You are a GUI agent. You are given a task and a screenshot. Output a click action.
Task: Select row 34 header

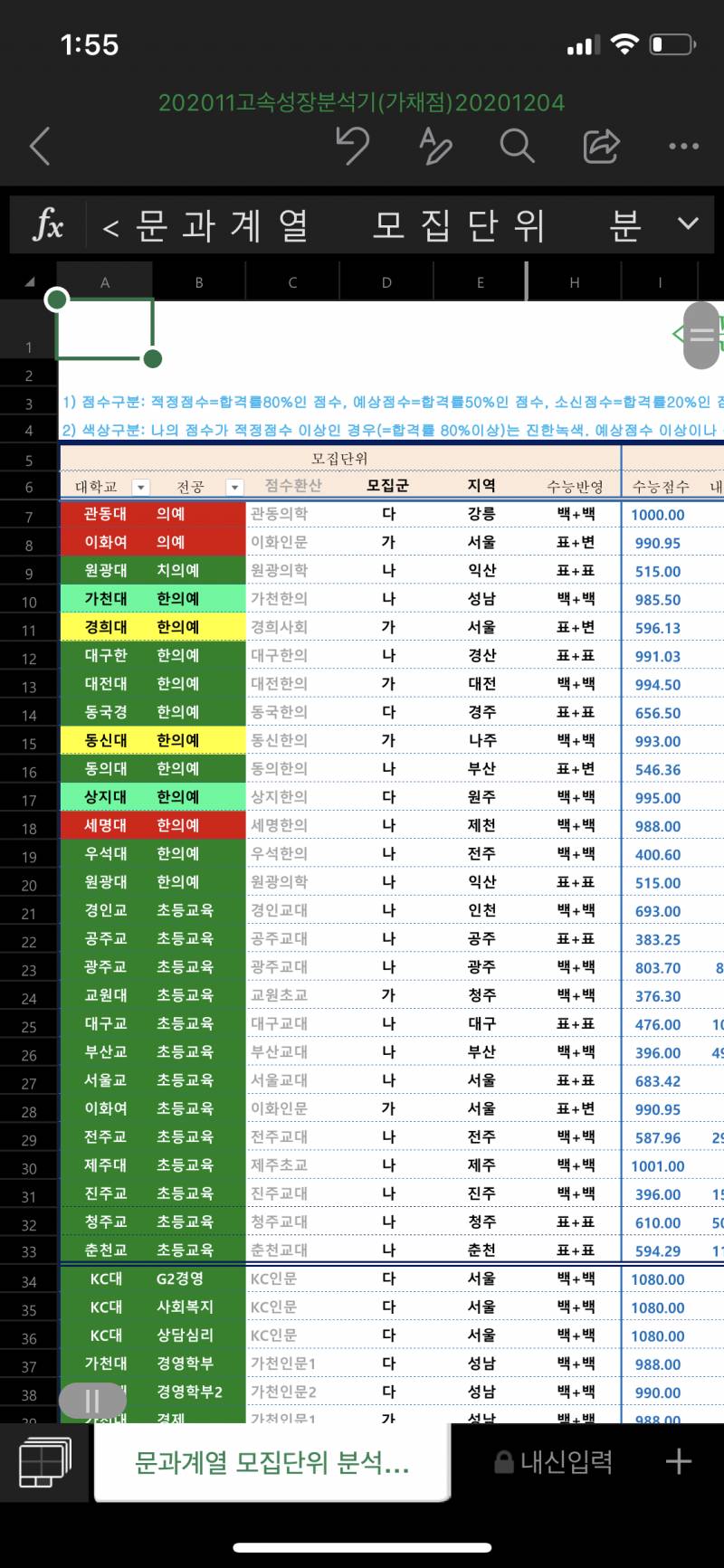(29, 1281)
